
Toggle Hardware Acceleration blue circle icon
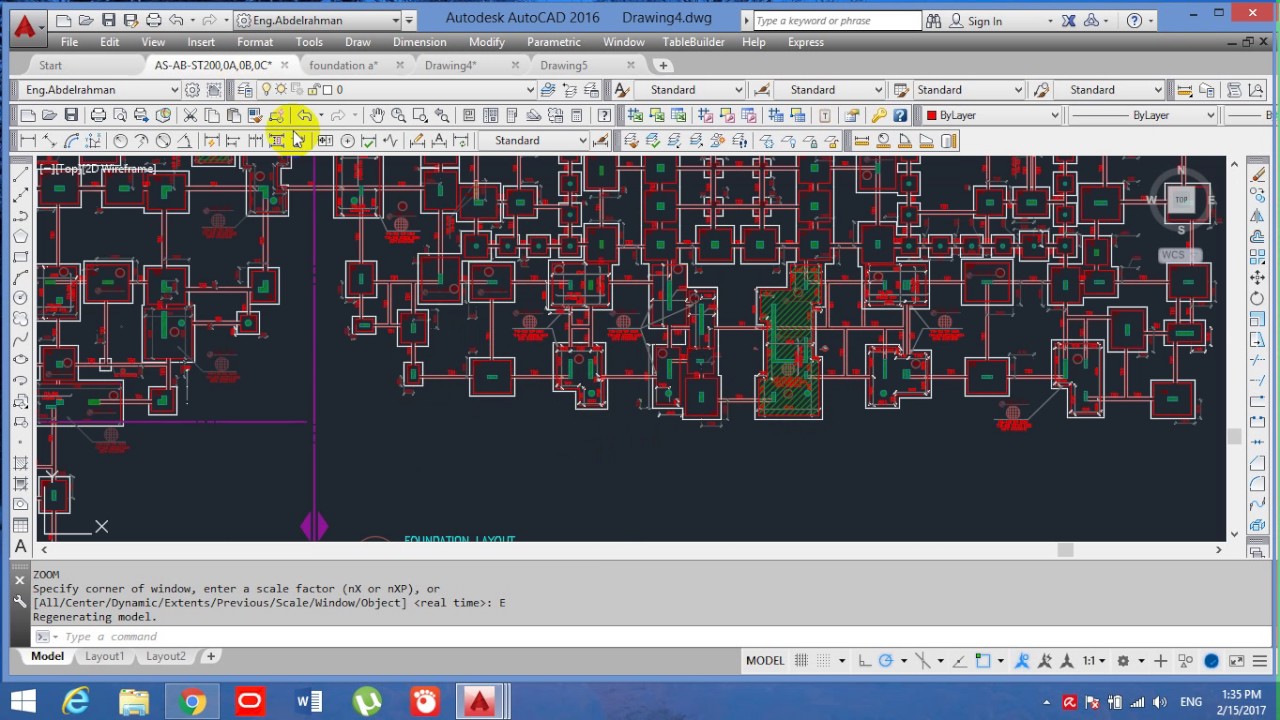[x=1212, y=661]
